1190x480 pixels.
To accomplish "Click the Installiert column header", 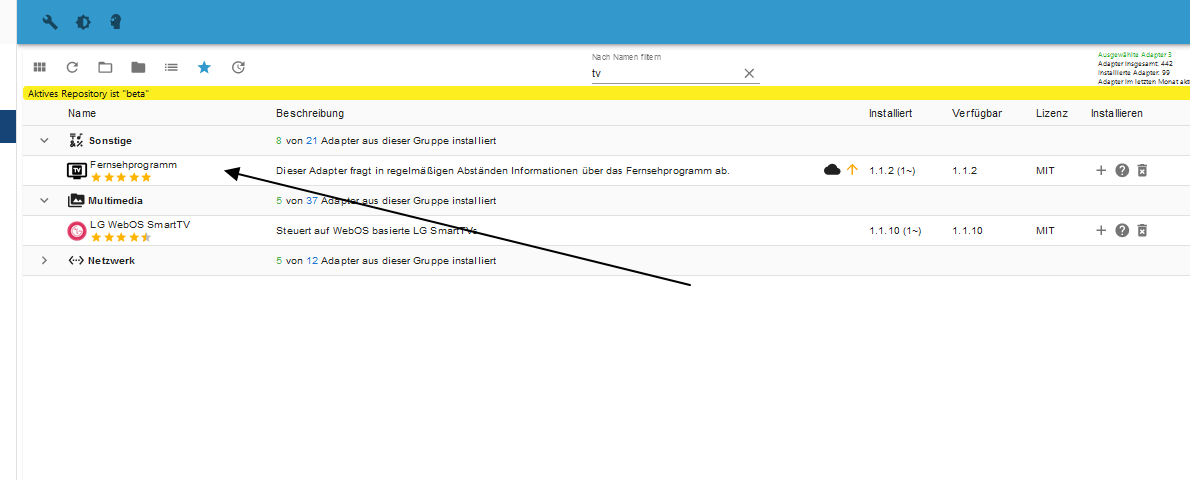I will [890, 113].
